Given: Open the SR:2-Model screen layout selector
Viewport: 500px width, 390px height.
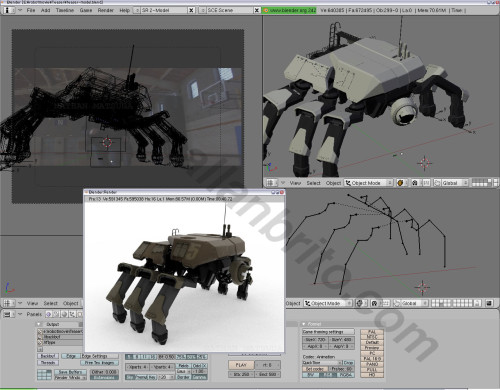Looking at the screenshot, I should (x=137, y=10).
